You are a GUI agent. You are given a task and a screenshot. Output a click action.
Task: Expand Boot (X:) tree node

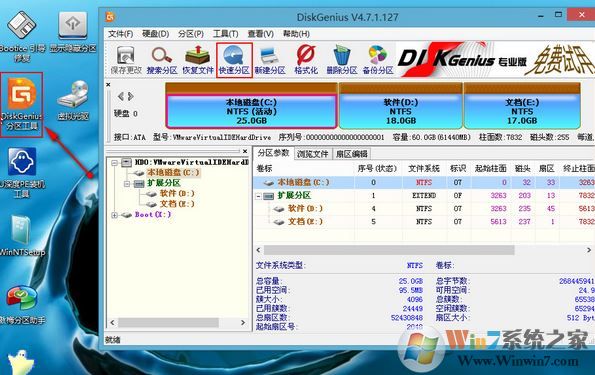tap(114, 215)
